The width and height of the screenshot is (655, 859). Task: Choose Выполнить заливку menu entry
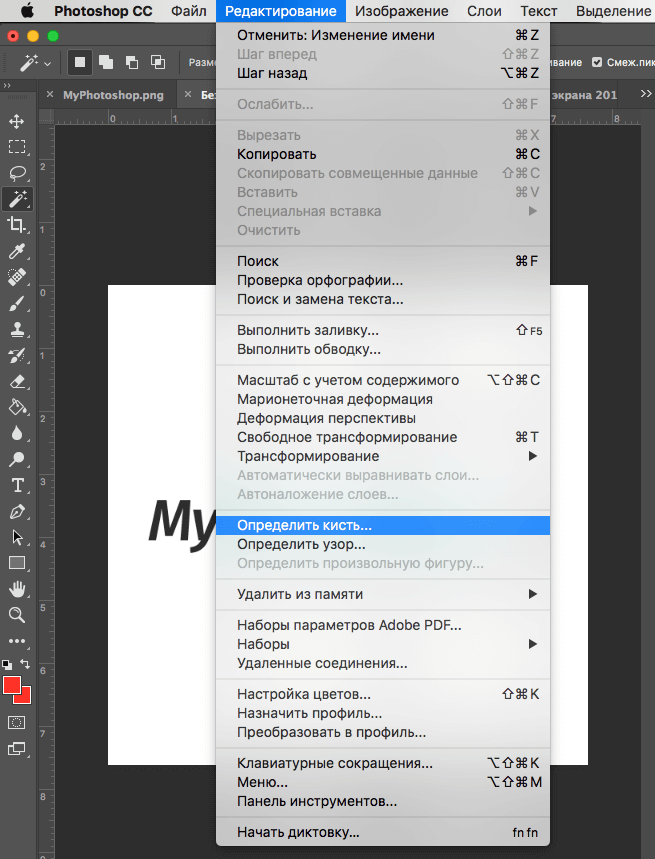[383, 330]
